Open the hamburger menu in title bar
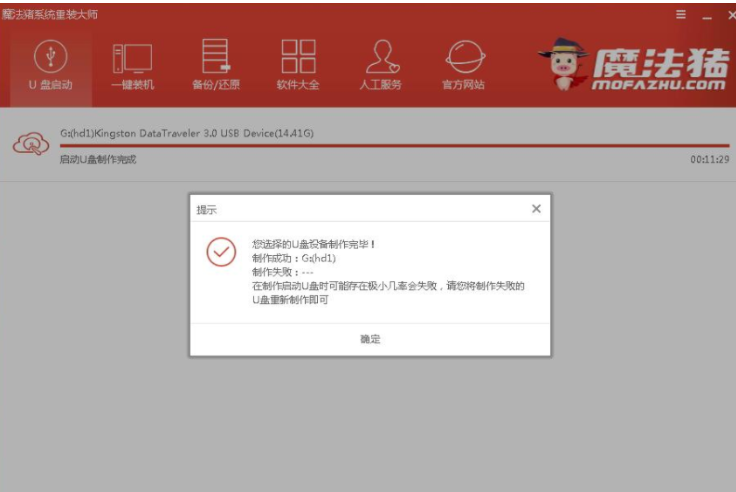Image resolution: width=736 pixels, height=492 pixels. pos(681,16)
